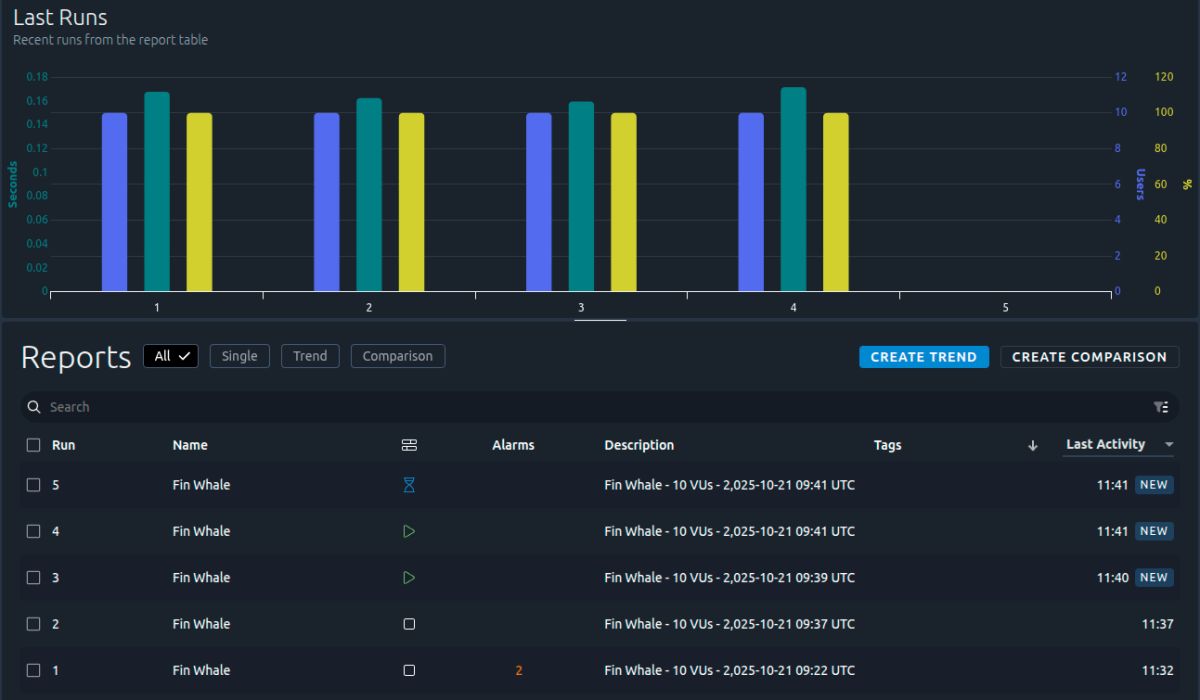This screenshot has height=700, width=1200.
Task: Click Fin Whale name in run 3 row
Action: tap(201, 578)
